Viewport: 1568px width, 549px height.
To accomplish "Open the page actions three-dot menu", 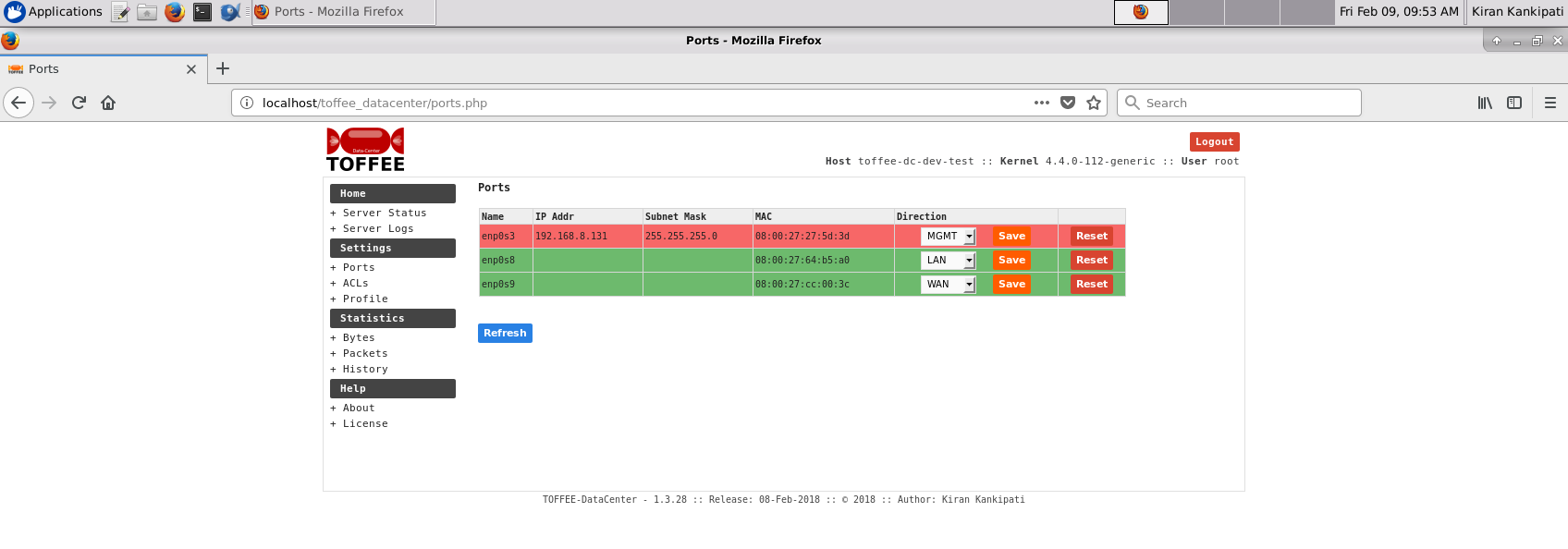I will click(1042, 103).
